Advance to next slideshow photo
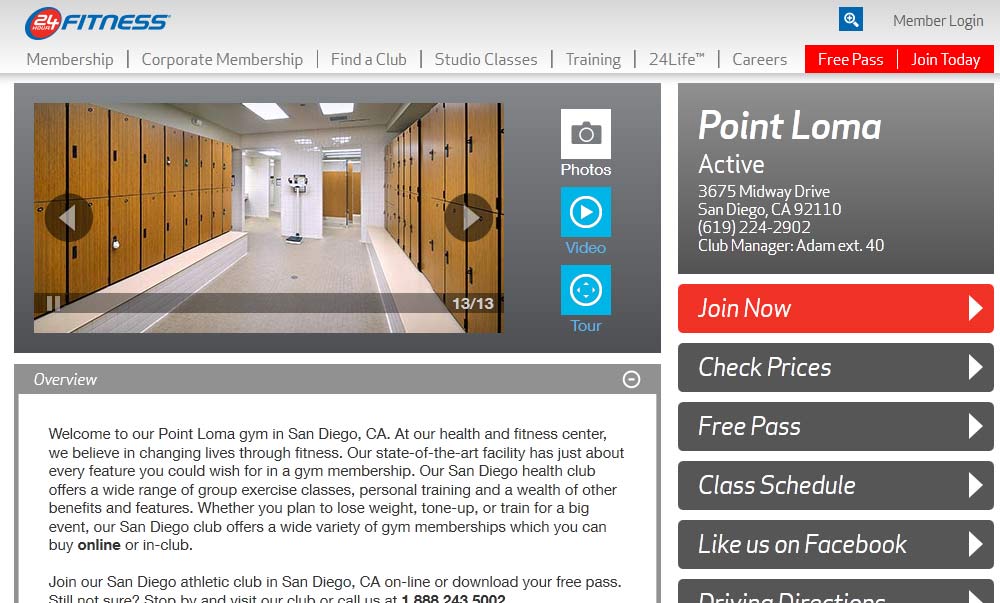The height and width of the screenshot is (603, 1000). (469, 217)
